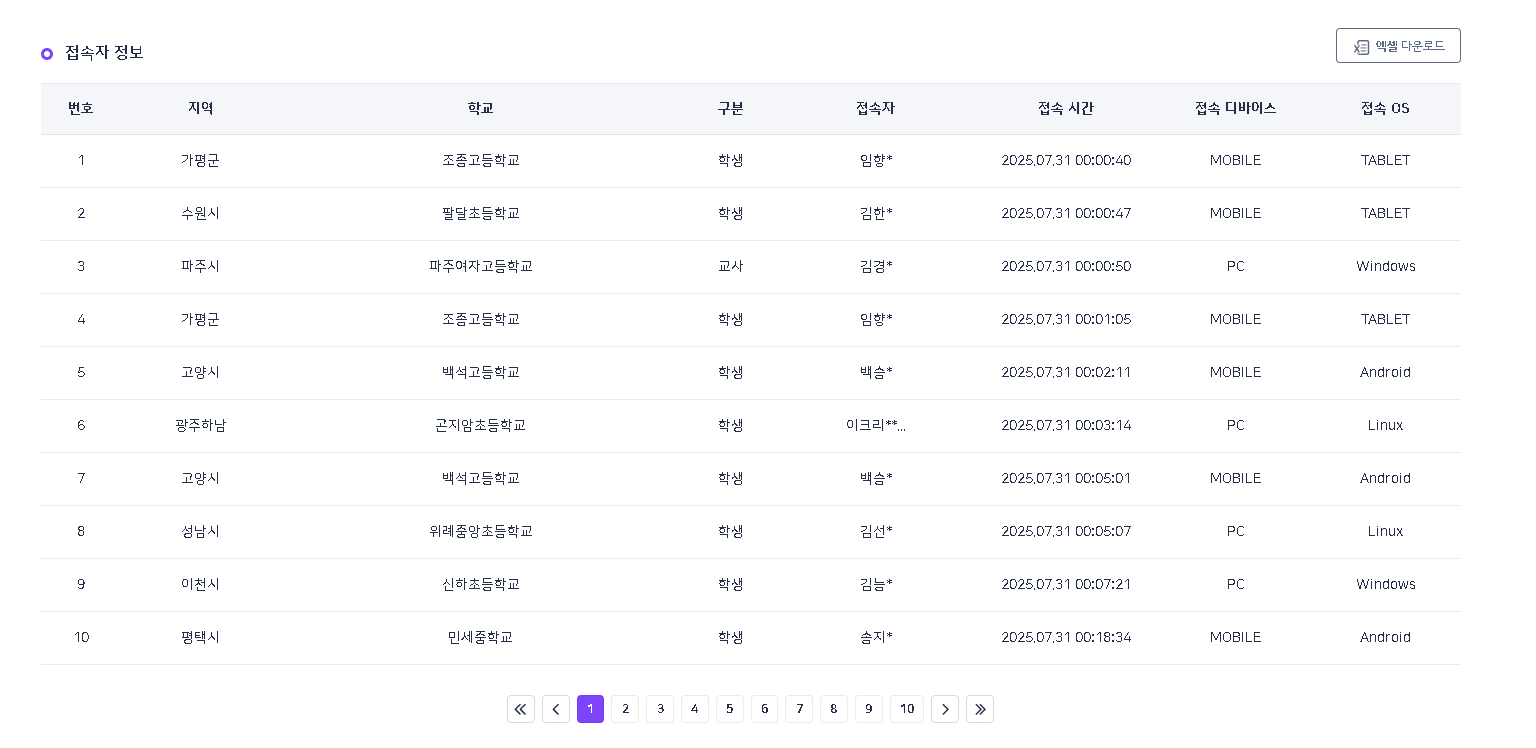Viewport: 1536px width, 748px height.
Task: Jump to last page using double-right arrows
Action: (979, 709)
